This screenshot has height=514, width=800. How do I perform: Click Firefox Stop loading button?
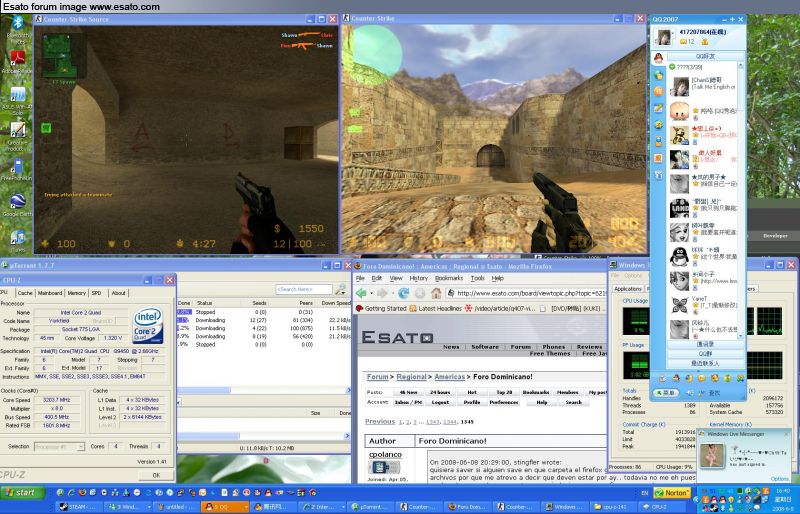pos(420,293)
